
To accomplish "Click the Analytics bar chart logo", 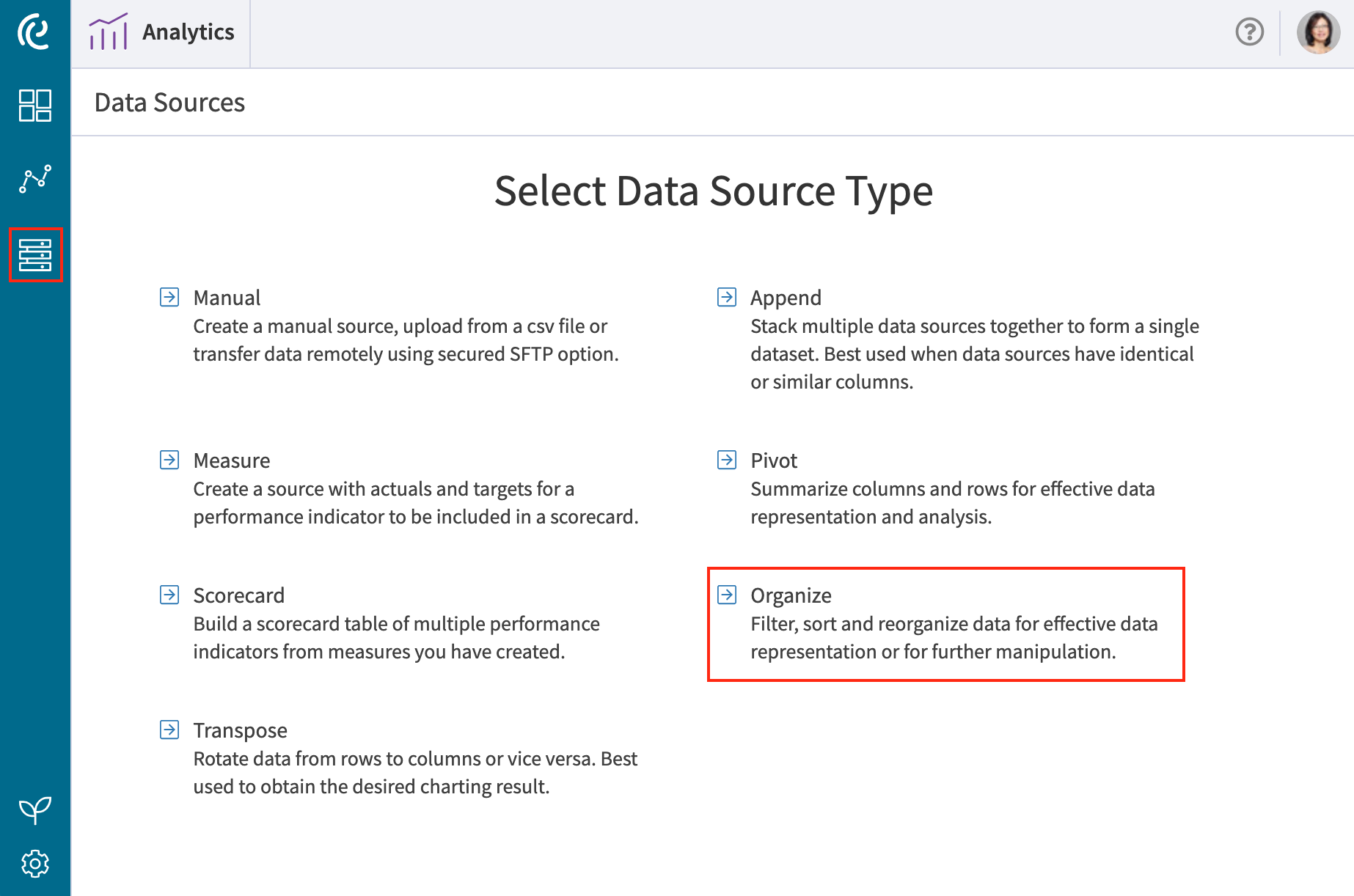I will click(108, 31).
